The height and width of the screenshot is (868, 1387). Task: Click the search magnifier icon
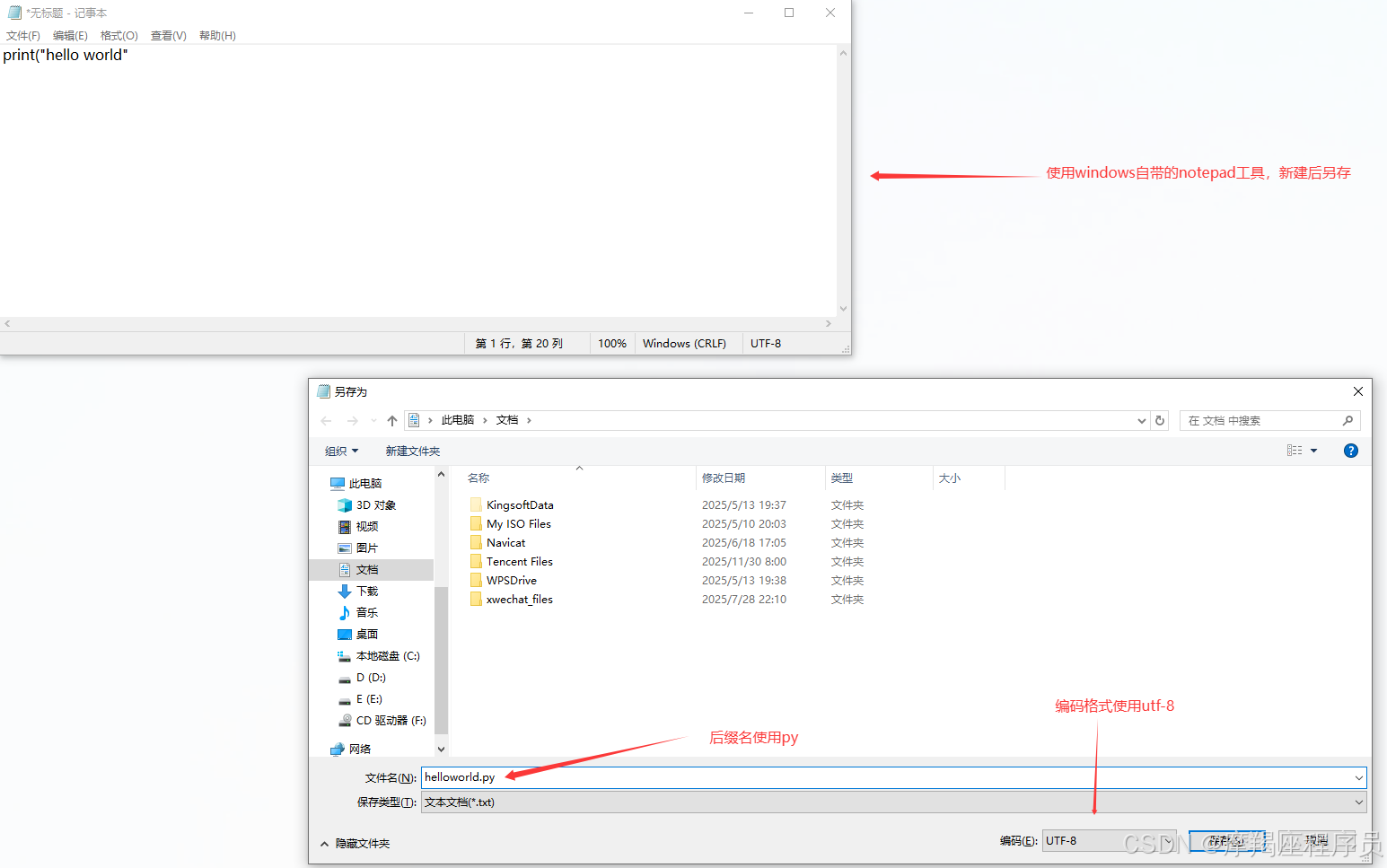1347,421
